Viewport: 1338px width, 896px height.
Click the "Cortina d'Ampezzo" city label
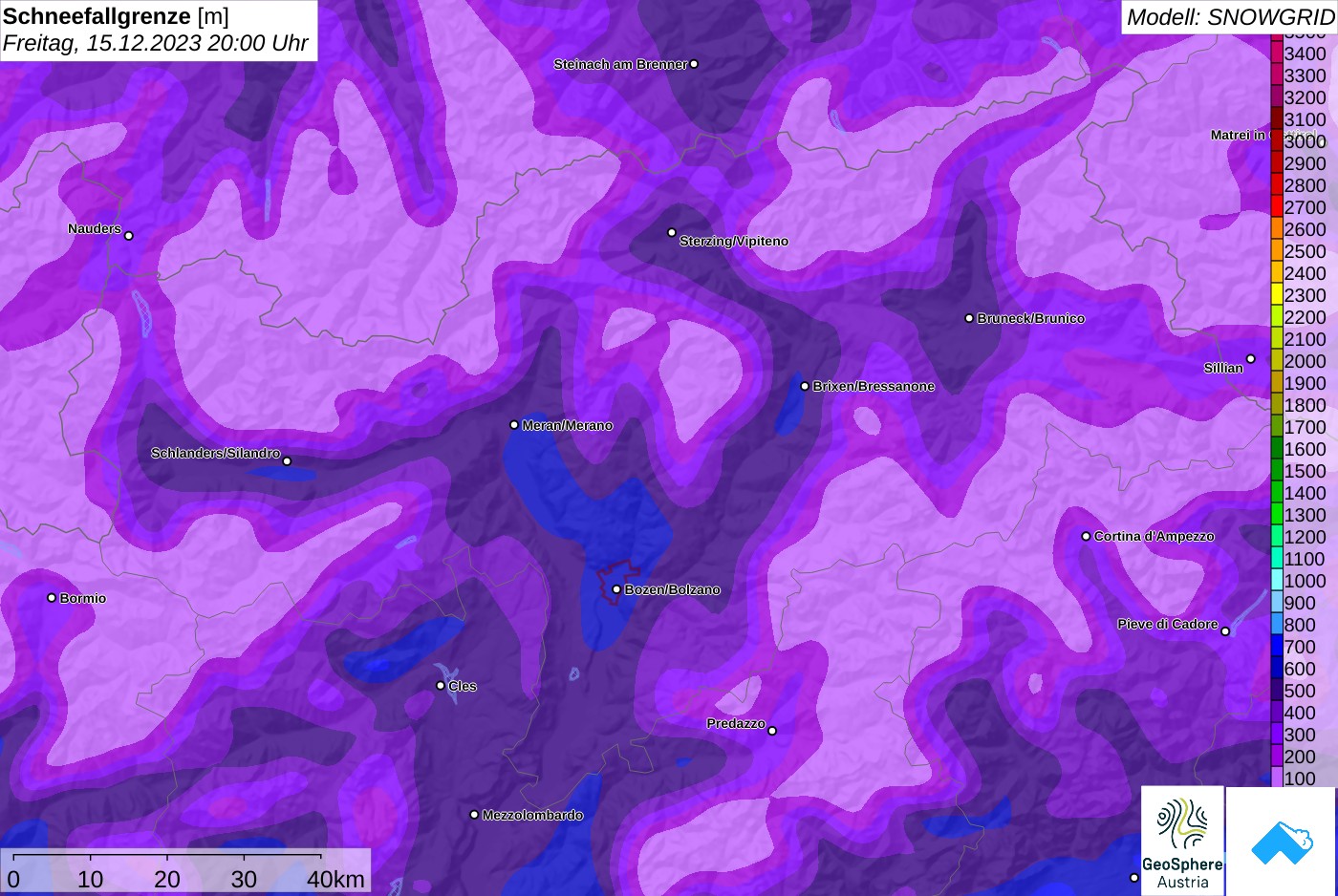pos(1155,536)
